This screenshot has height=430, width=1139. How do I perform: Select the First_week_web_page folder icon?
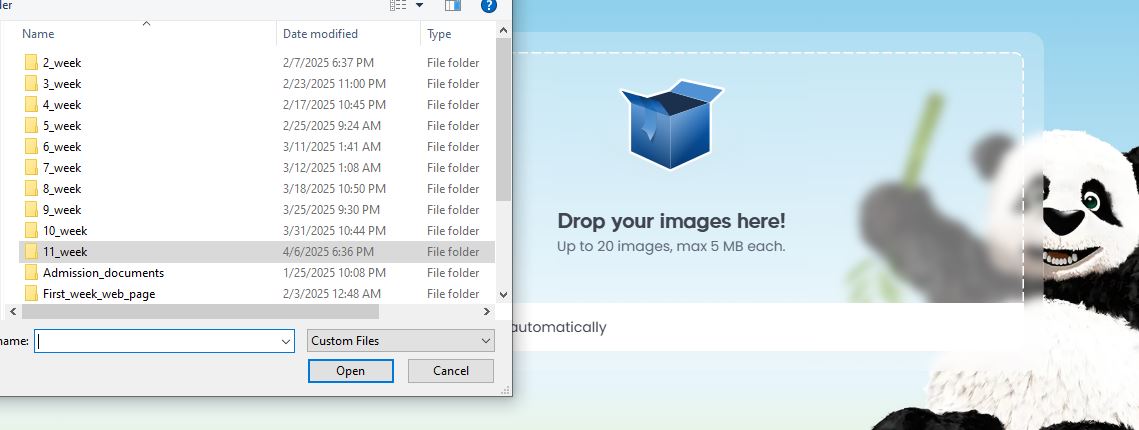pos(31,294)
